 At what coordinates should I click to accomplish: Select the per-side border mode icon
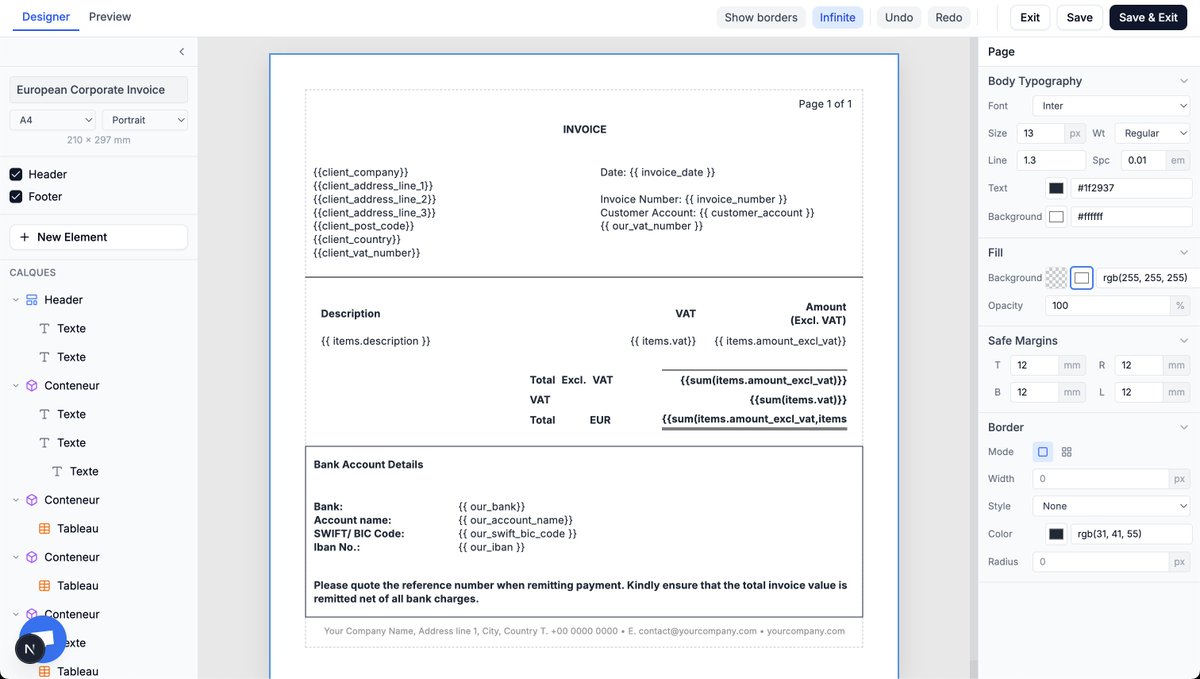[x=1067, y=452]
